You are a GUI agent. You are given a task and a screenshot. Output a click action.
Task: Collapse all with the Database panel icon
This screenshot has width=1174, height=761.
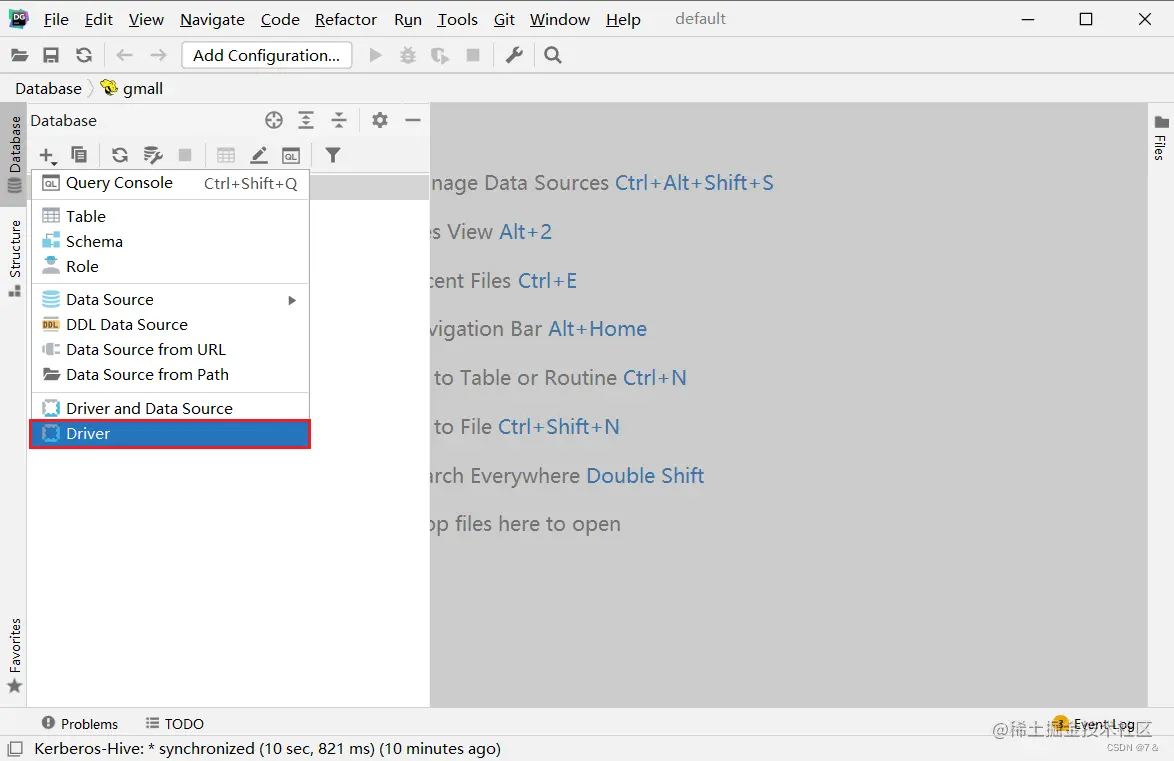point(339,120)
